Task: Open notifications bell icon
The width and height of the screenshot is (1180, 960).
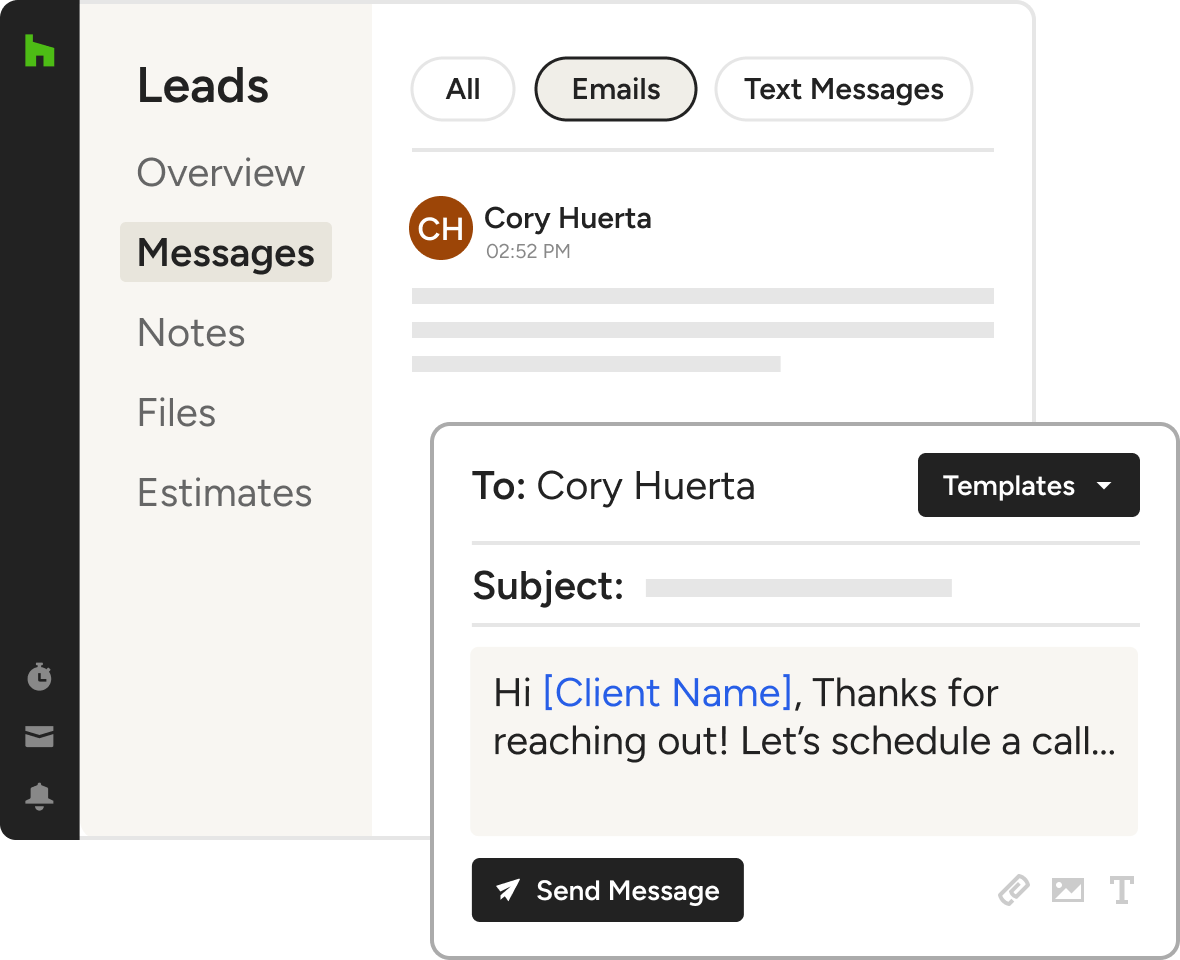Action: pyautogui.click(x=39, y=797)
